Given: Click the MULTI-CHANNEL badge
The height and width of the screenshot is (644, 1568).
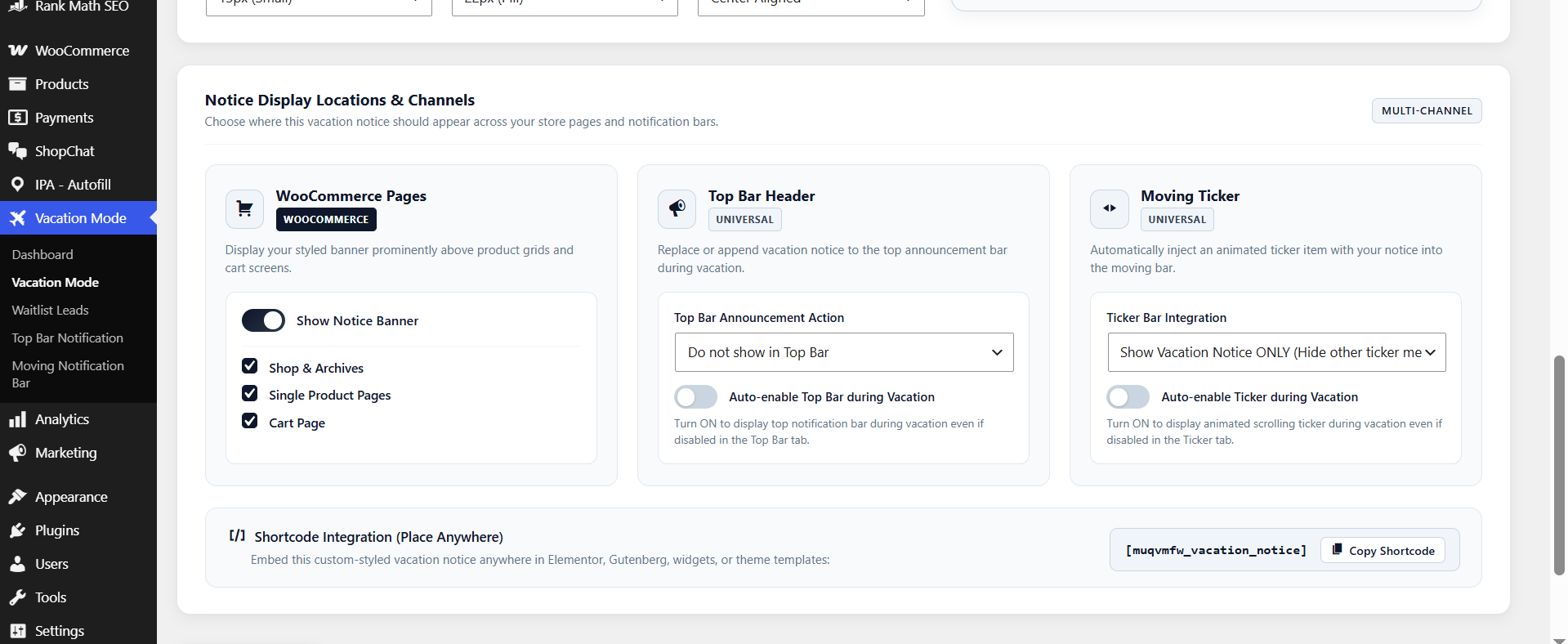Looking at the screenshot, I should (1427, 111).
